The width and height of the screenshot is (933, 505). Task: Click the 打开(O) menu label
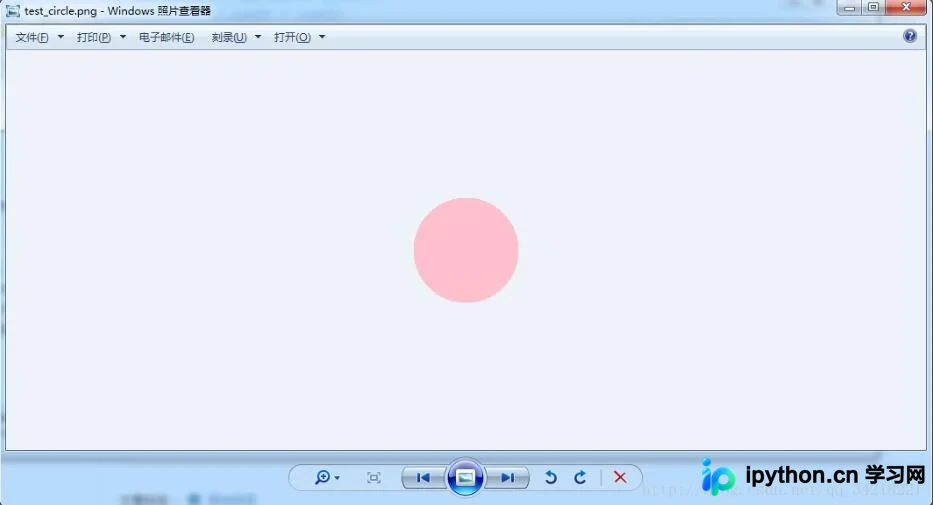coord(292,37)
